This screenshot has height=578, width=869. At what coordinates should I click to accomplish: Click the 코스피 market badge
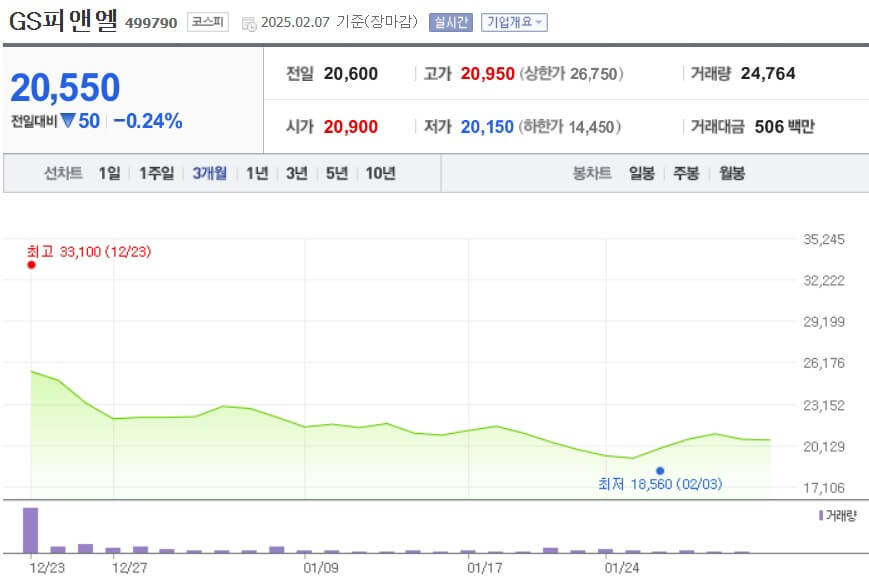(208, 22)
